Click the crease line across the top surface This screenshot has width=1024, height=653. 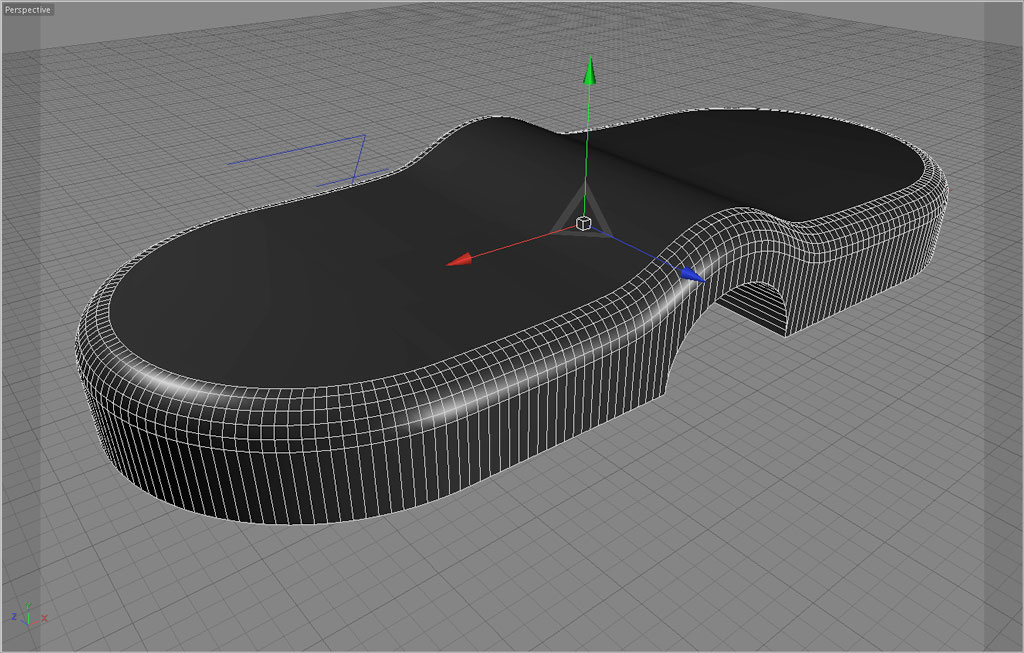click(650, 168)
